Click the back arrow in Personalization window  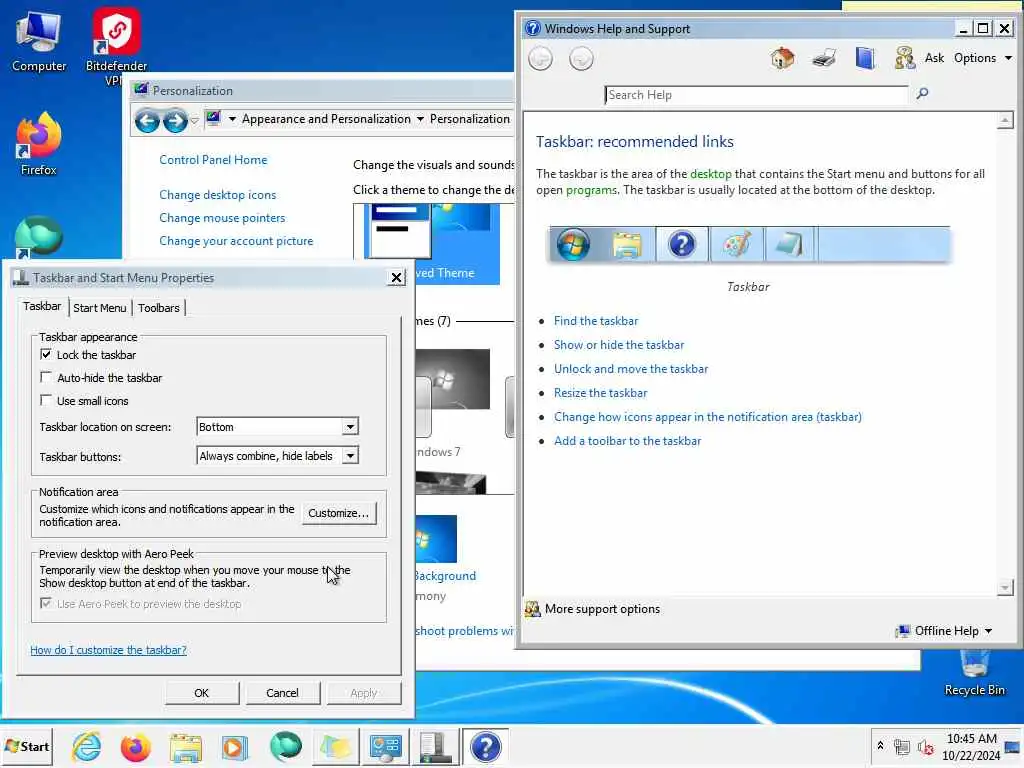[x=147, y=121]
